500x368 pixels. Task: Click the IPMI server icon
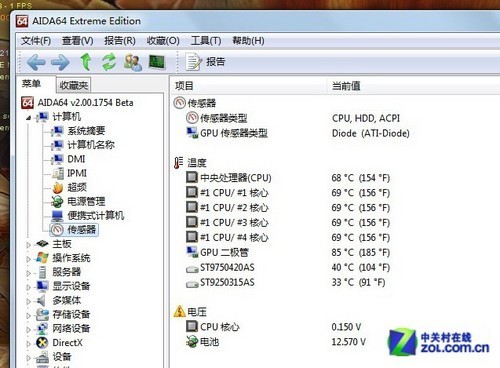58,173
